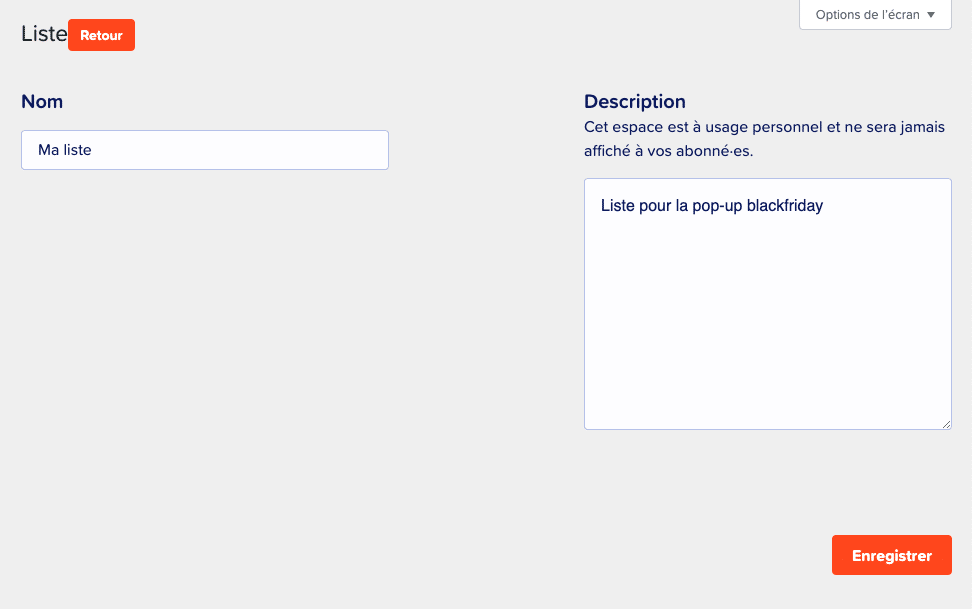Click the word "abonné·es" in helper text

(718, 152)
